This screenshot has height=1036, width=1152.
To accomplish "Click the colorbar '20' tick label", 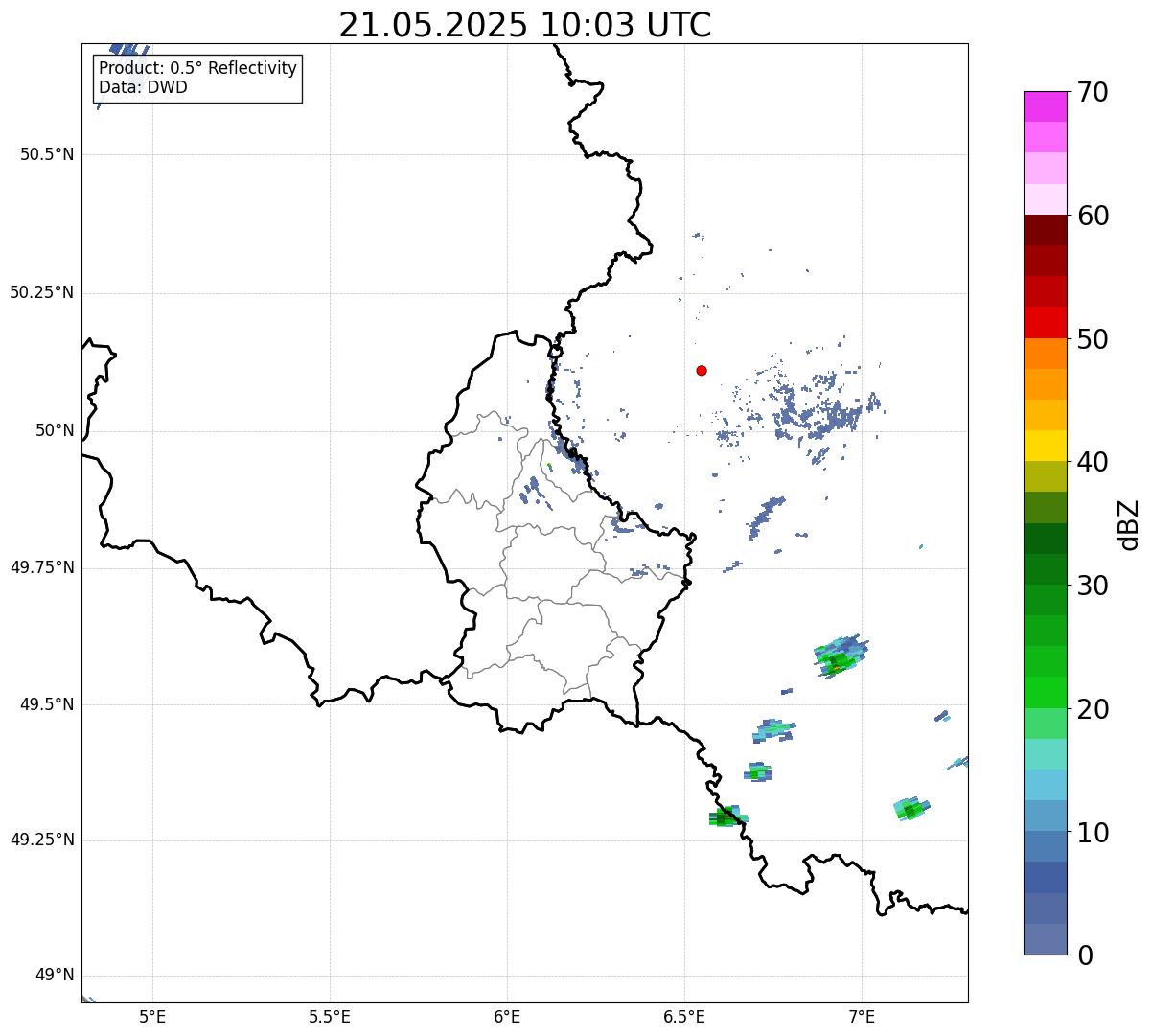I will [x=1093, y=709].
